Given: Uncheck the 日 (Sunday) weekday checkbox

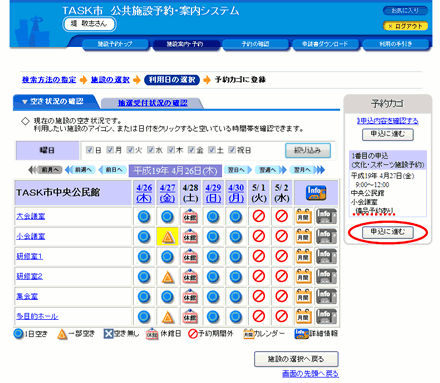Looking at the screenshot, I should pyautogui.click(x=89, y=150).
